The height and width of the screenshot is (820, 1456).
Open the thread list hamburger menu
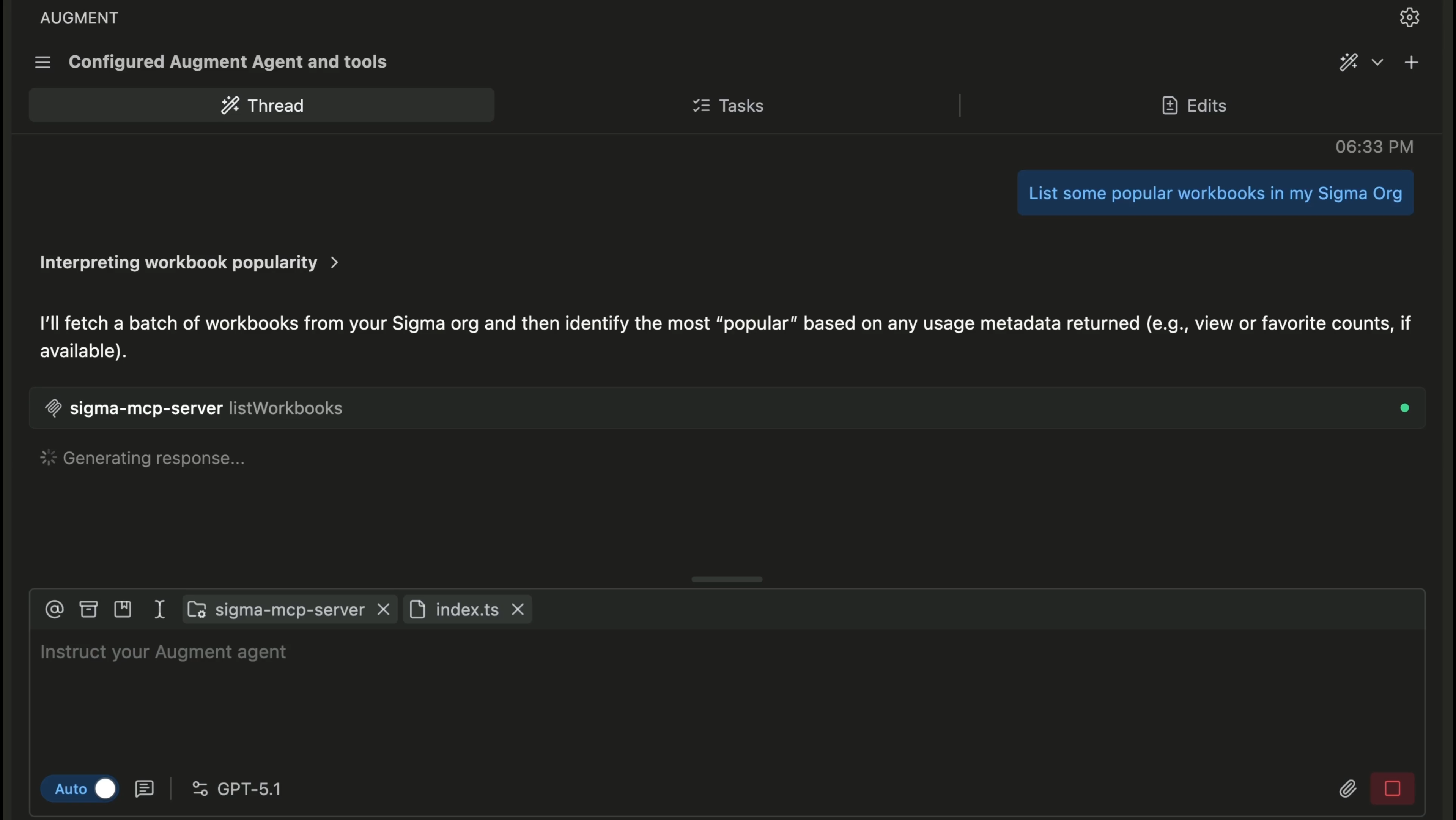click(42, 62)
